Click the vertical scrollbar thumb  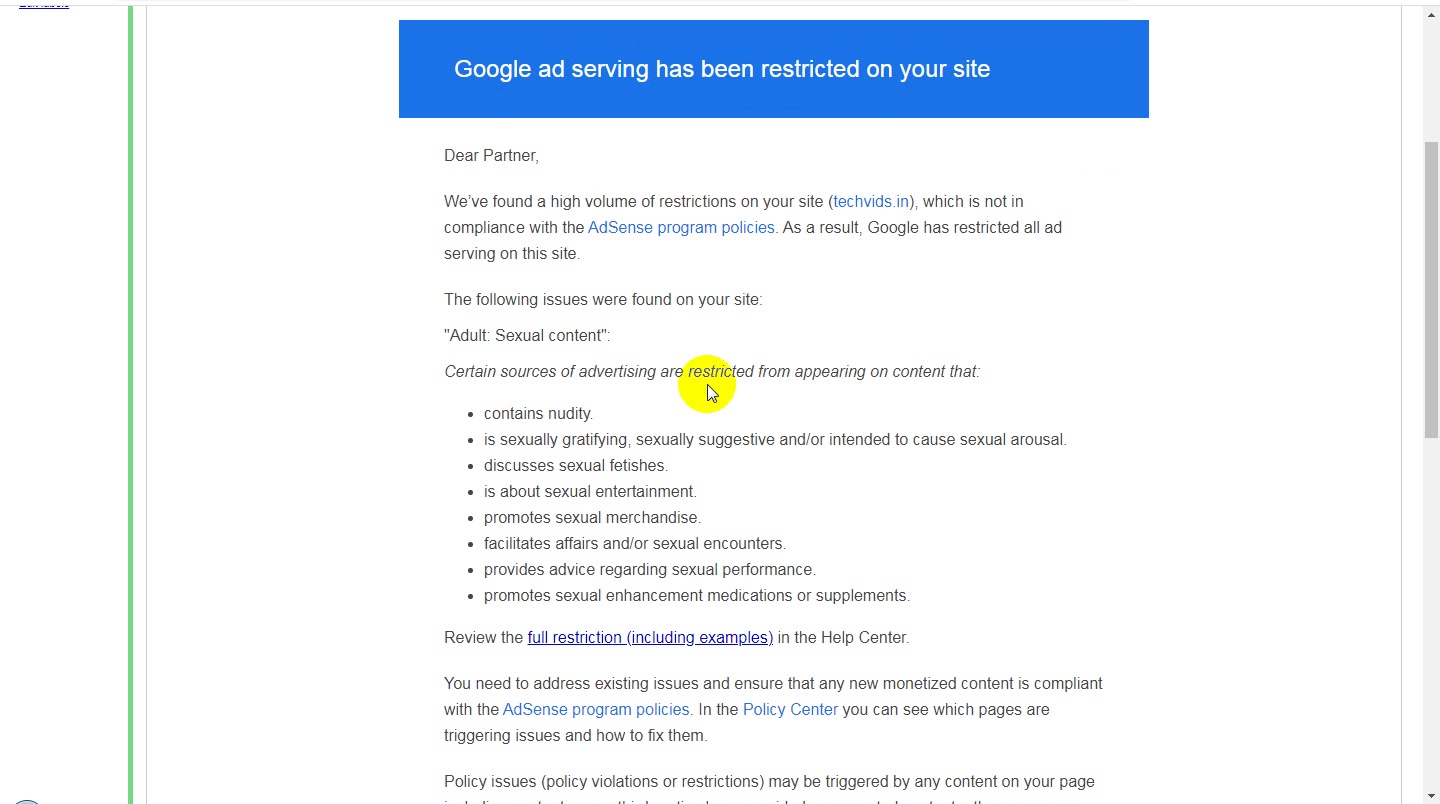coord(1431,290)
